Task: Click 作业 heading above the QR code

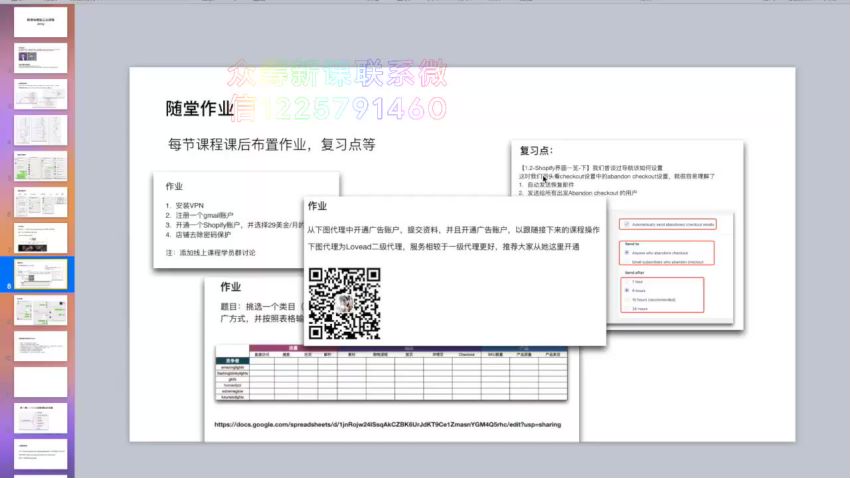Action: click(x=317, y=206)
